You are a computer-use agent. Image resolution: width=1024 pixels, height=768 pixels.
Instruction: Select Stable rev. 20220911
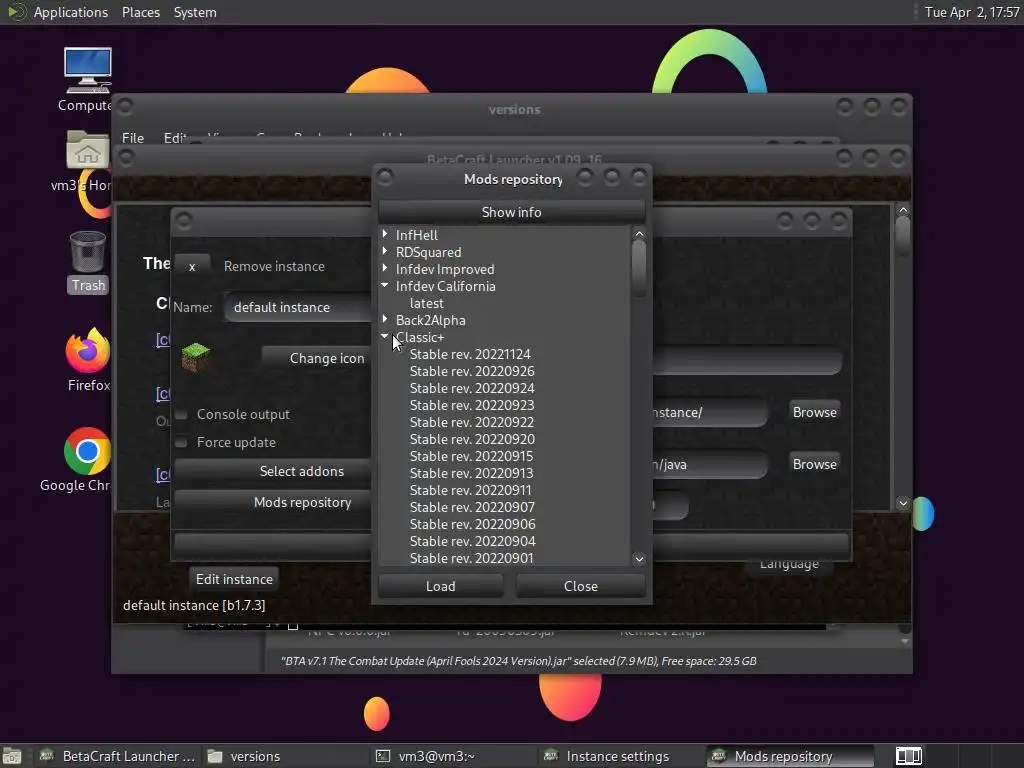(x=470, y=490)
